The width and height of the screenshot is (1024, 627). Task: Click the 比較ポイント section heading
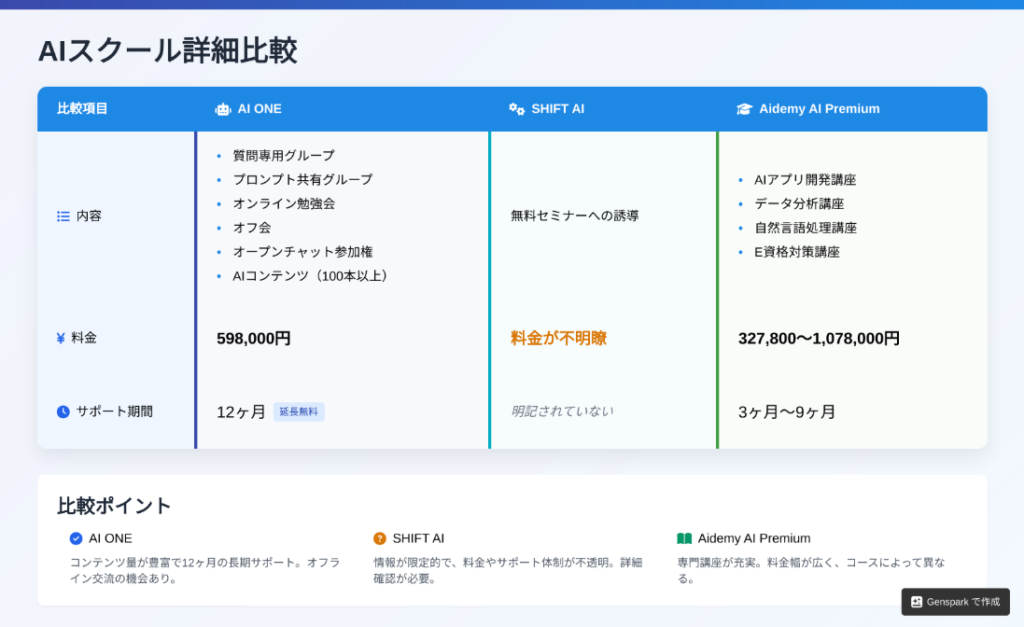114,505
